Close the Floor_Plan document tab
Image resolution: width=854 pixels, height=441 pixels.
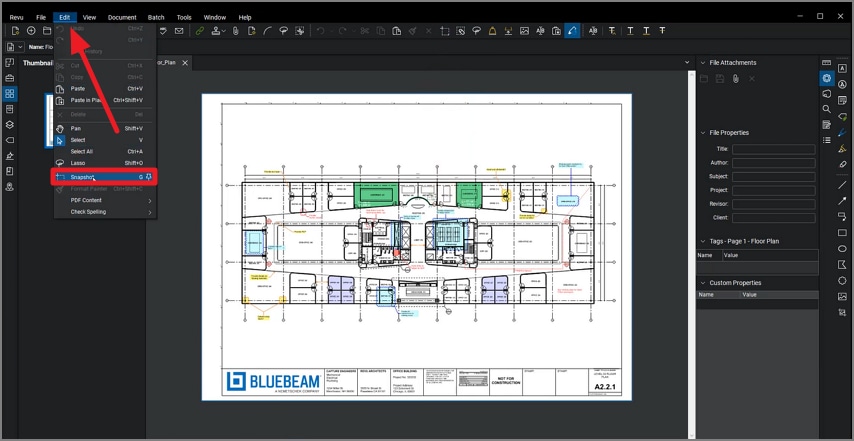pos(185,63)
